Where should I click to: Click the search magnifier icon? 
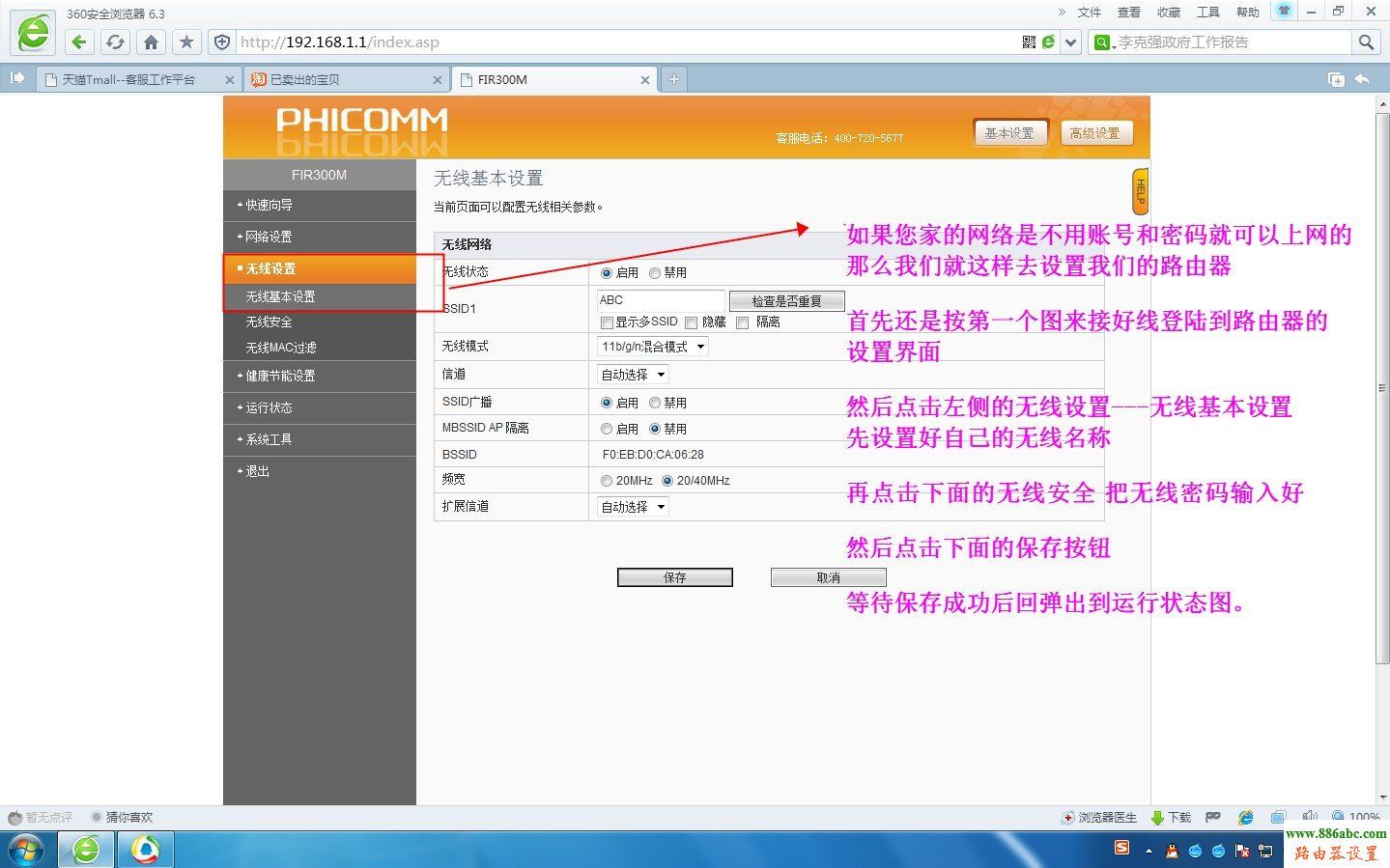(x=1365, y=42)
